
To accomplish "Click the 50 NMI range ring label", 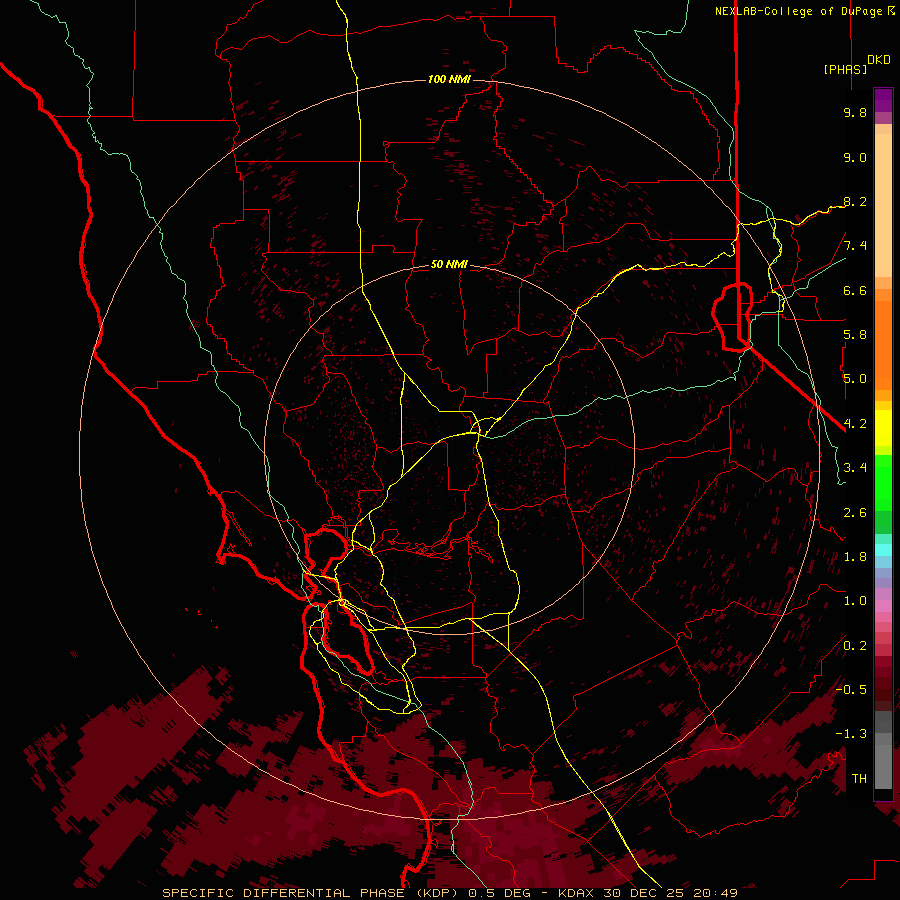I will click(449, 264).
